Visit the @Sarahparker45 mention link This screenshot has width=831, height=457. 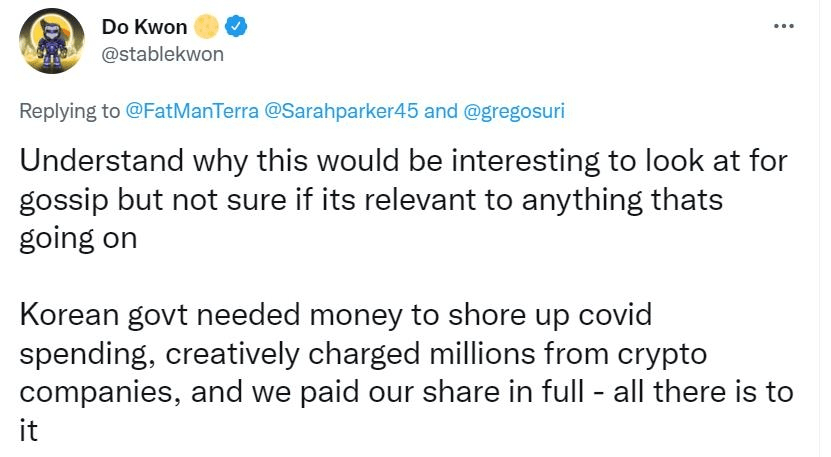[340, 111]
